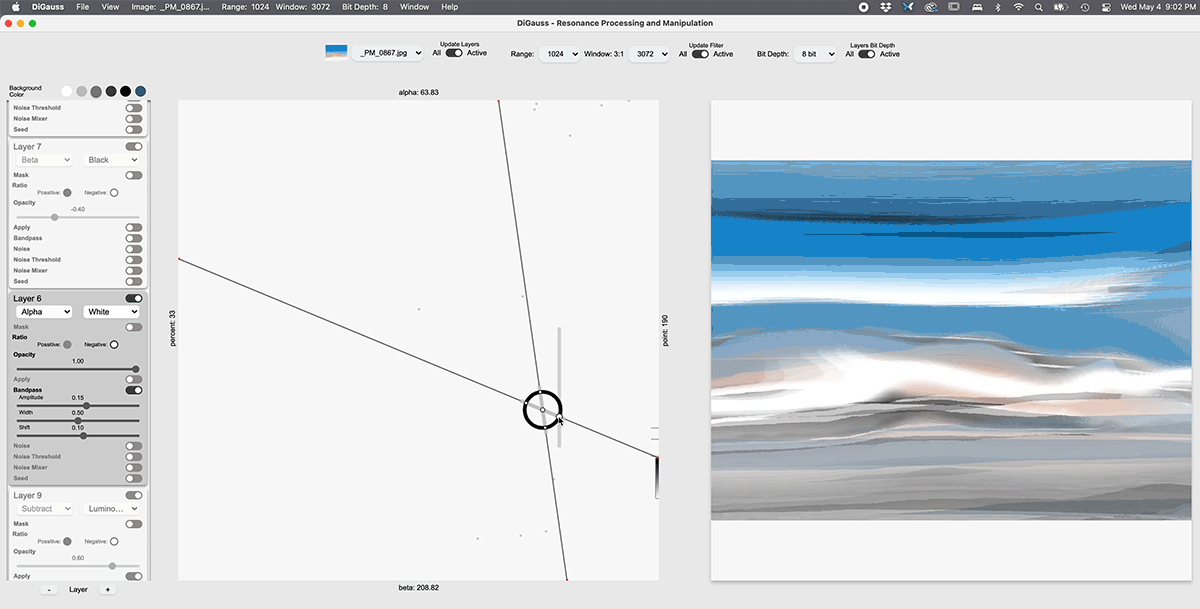Select Layer 7 Positive ratio radio

pyautogui.click(x=67, y=193)
